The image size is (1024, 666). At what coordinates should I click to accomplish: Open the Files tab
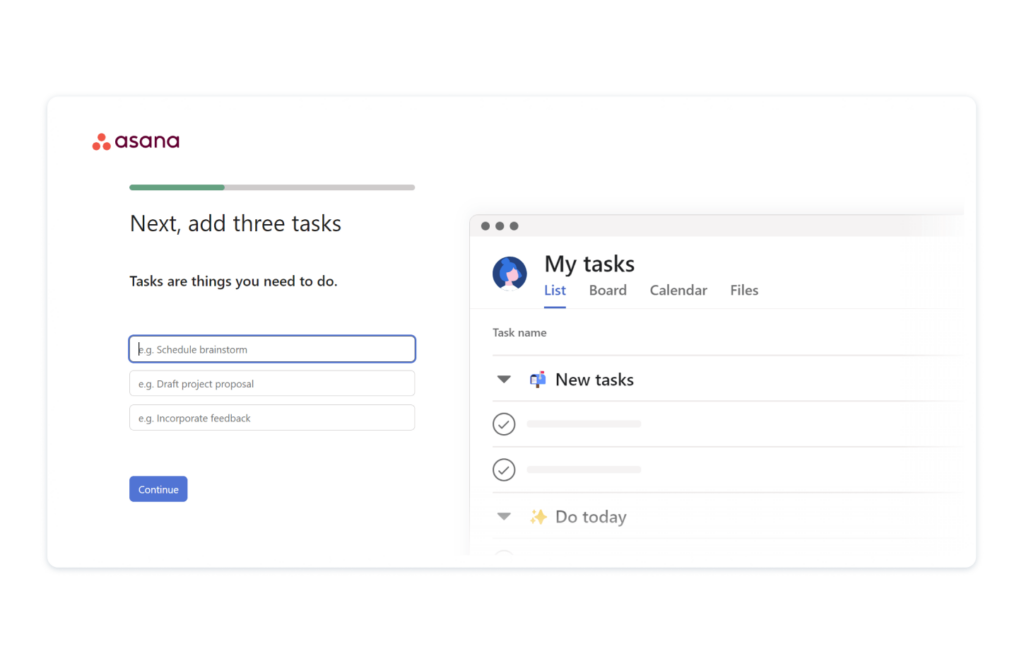click(x=744, y=290)
